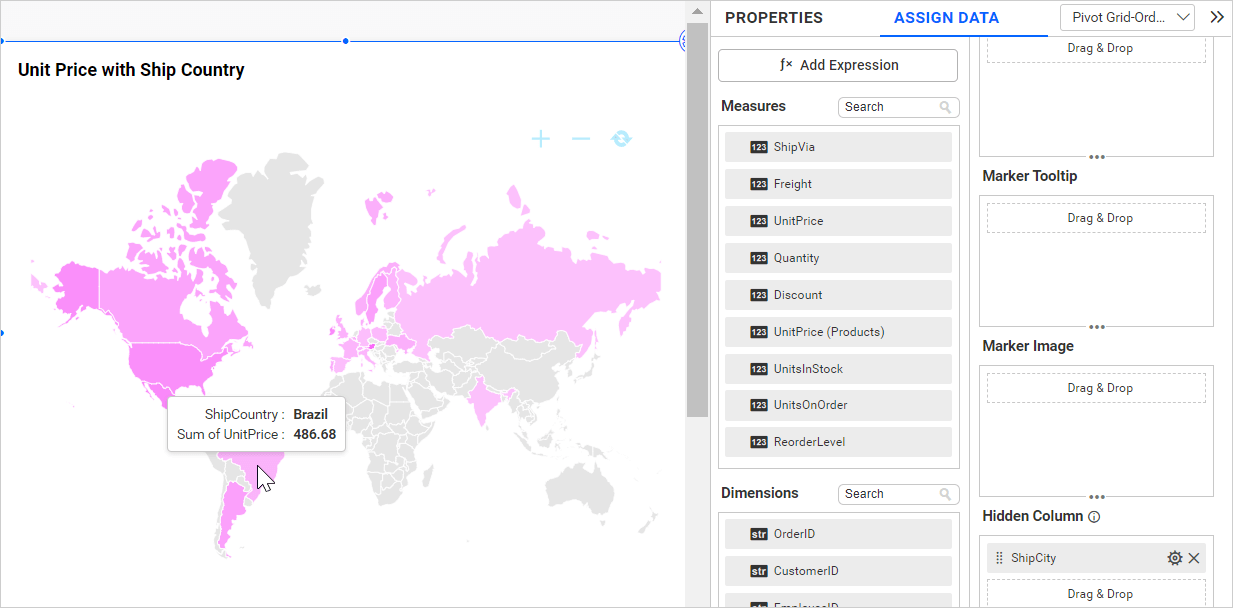Select the Freight measure
The width and height of the screenshot is (1233, 608).
coord(838,184)
